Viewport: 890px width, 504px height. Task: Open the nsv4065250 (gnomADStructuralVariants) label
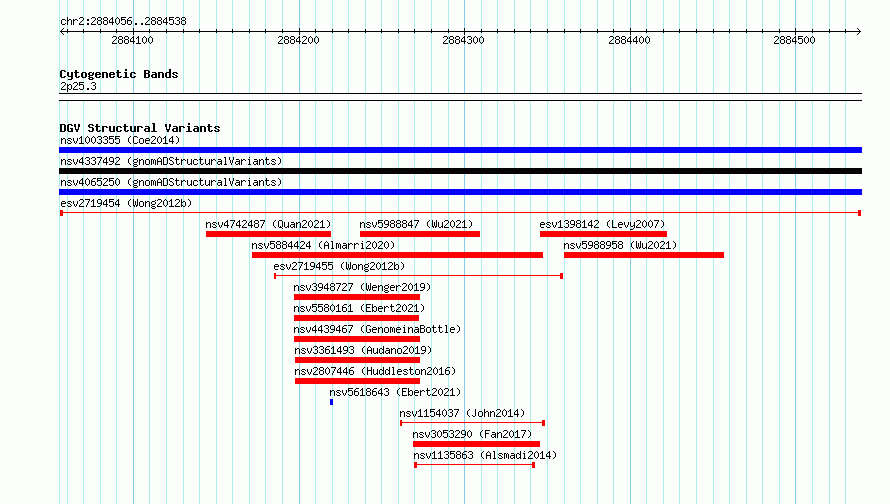tap(171, 182)
